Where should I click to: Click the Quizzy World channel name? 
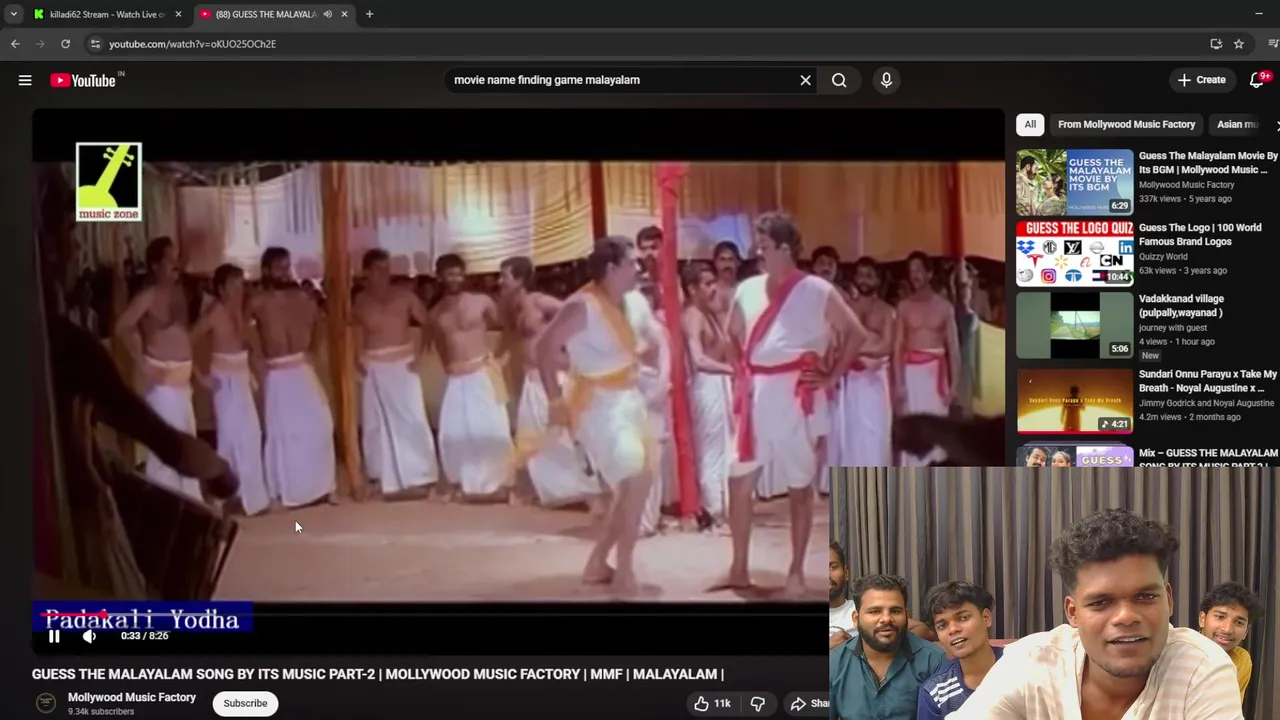pos(1163,257)
